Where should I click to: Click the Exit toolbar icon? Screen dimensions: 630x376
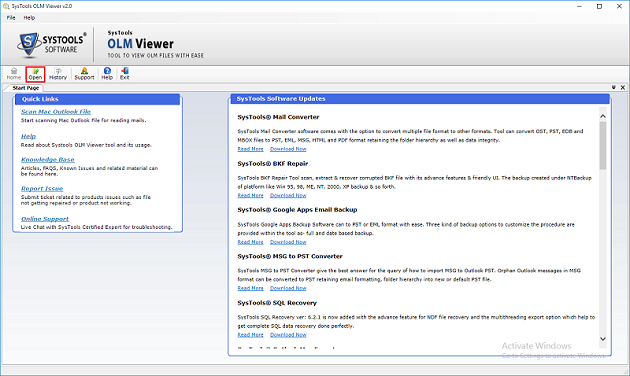point(125,74)
